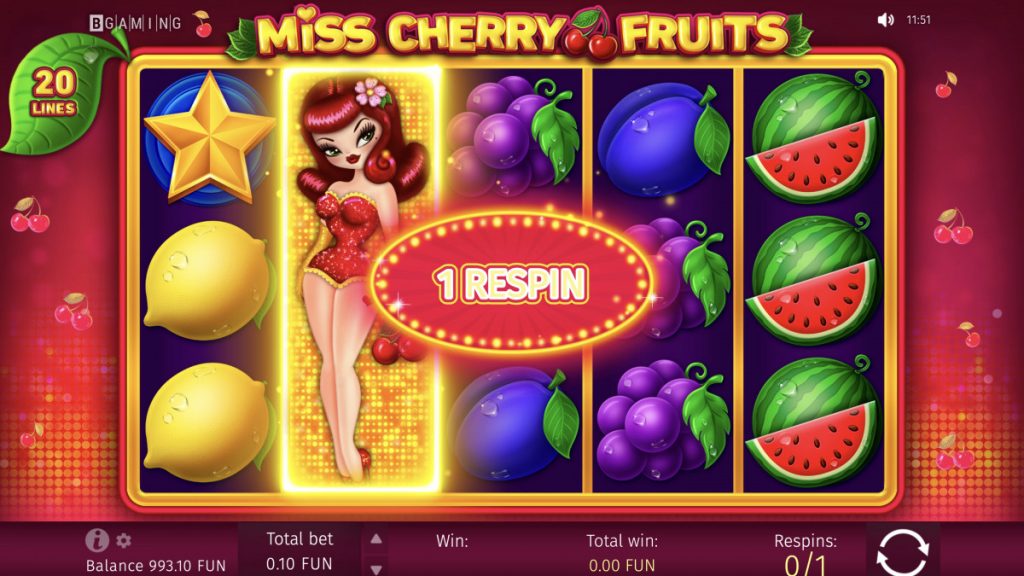The height and width of the screenshot is (576, 1024).
Task: Increase total bet with up arrow
Action: 376,539
